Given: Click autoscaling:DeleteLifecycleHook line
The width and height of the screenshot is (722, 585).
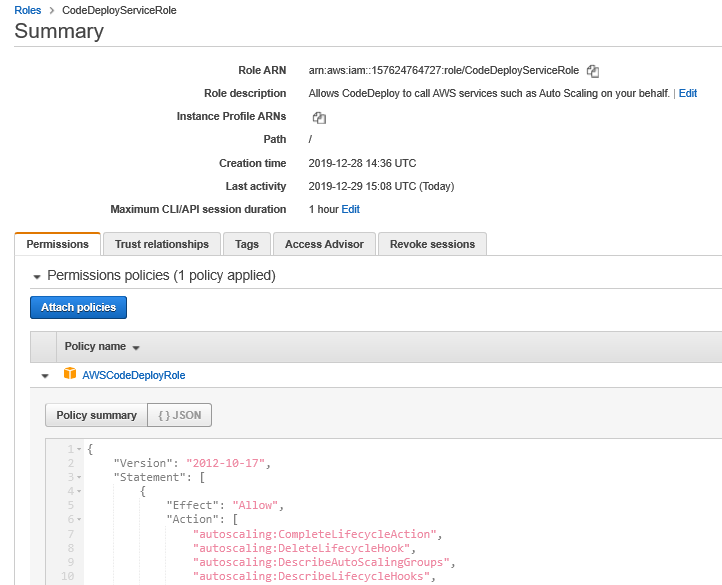Looking at the screenshot, I should tap(302, 548).
